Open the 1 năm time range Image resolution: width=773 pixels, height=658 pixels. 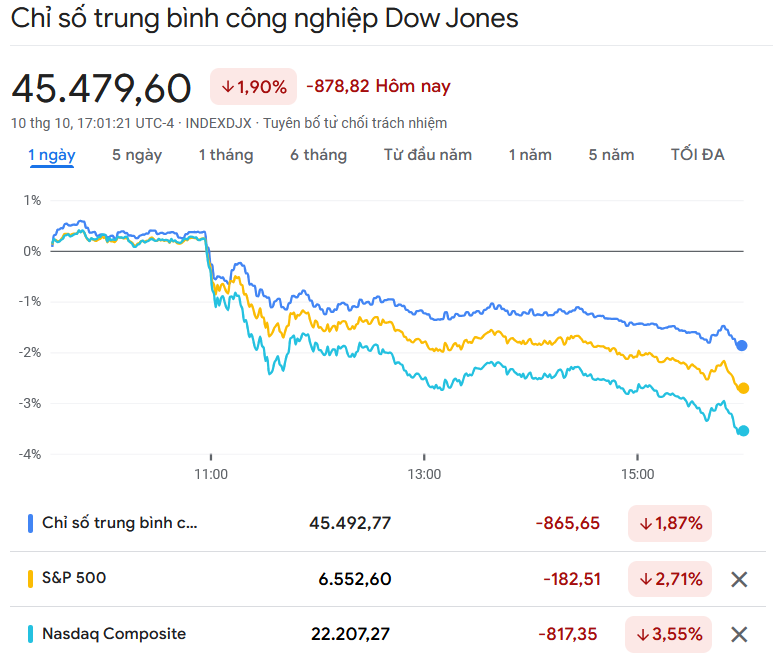tap(530, 155)
